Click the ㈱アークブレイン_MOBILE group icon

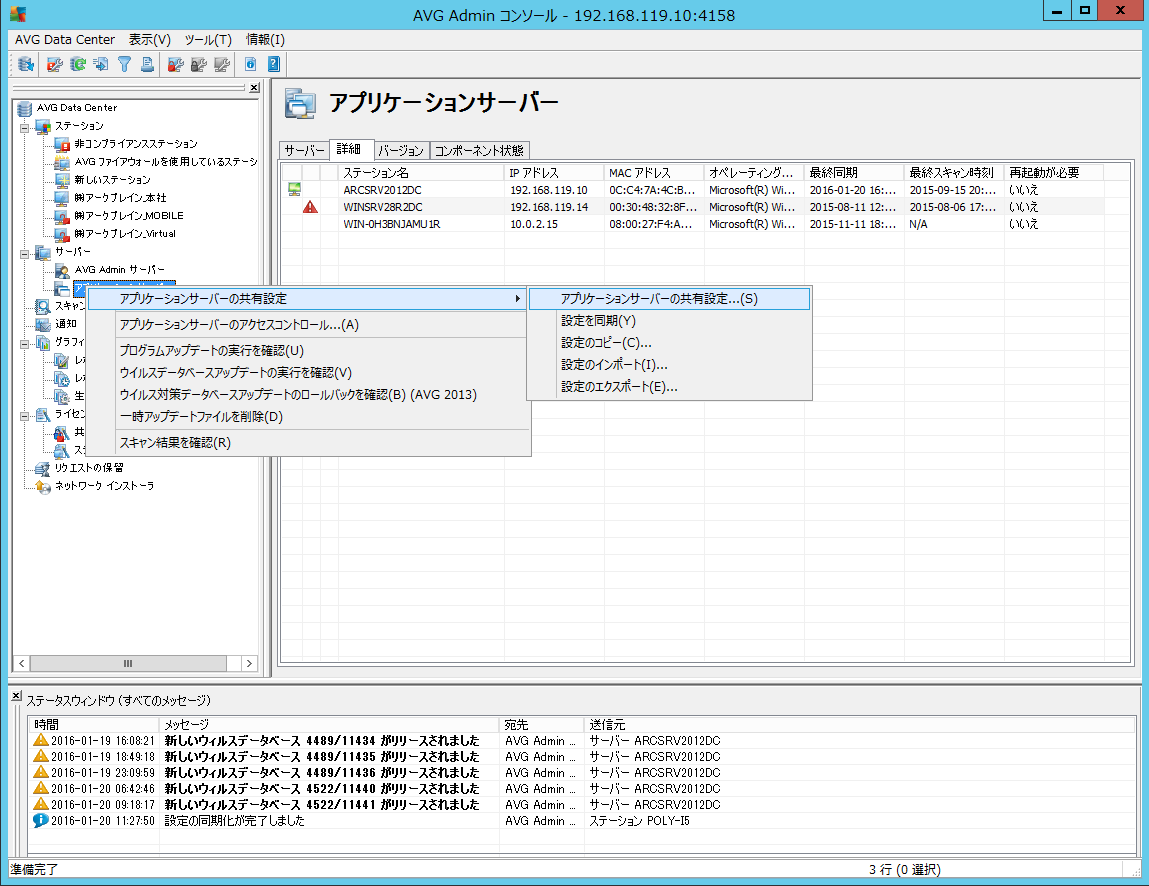(x=62, y=216)
